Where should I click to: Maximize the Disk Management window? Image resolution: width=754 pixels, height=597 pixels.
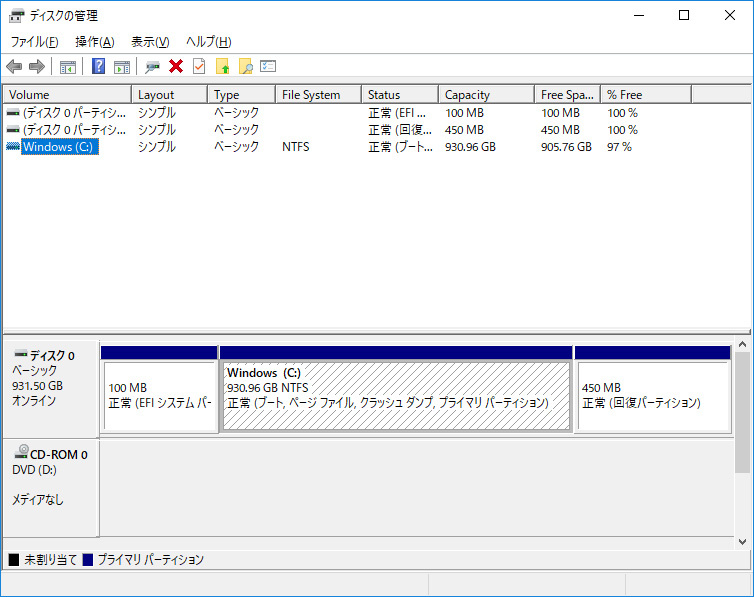tap(684, 15)
